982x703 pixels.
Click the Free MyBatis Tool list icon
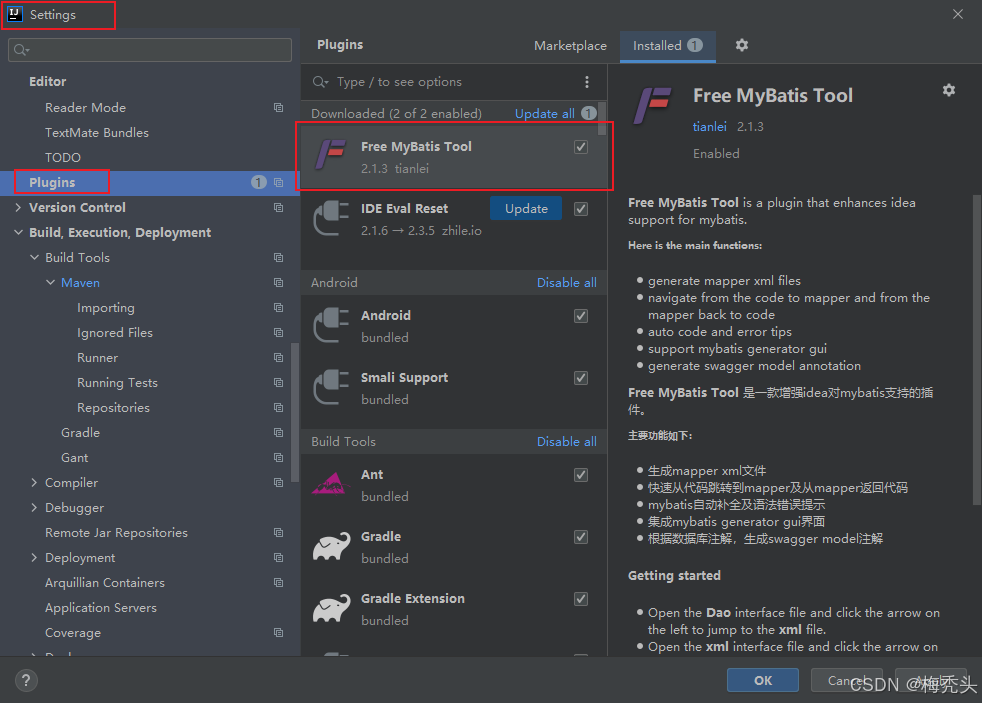(x=331, y=155)
